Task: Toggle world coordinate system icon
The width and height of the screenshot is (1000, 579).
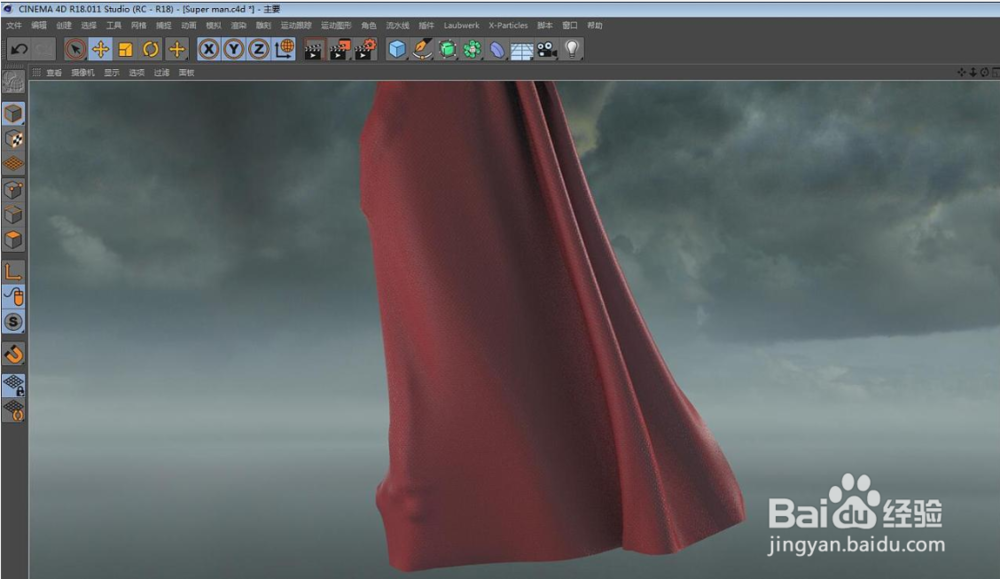Action: coord(284,49)
